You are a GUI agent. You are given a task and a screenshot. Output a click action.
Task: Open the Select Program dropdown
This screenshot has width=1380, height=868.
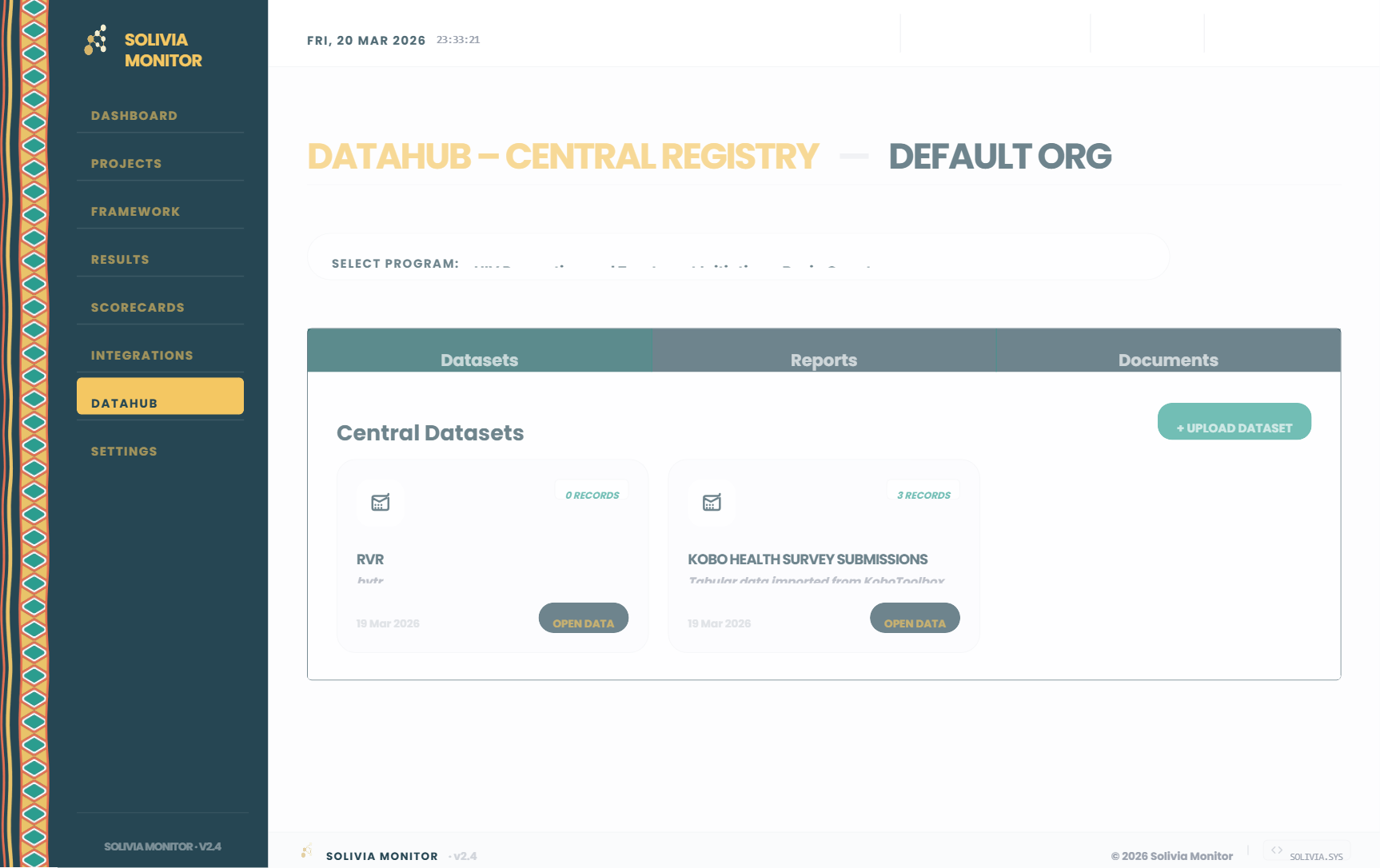point(736,264)
